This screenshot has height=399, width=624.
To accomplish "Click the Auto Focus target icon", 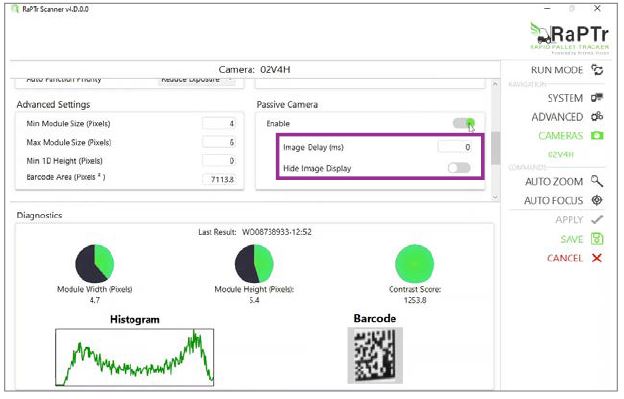I will 597,200.
